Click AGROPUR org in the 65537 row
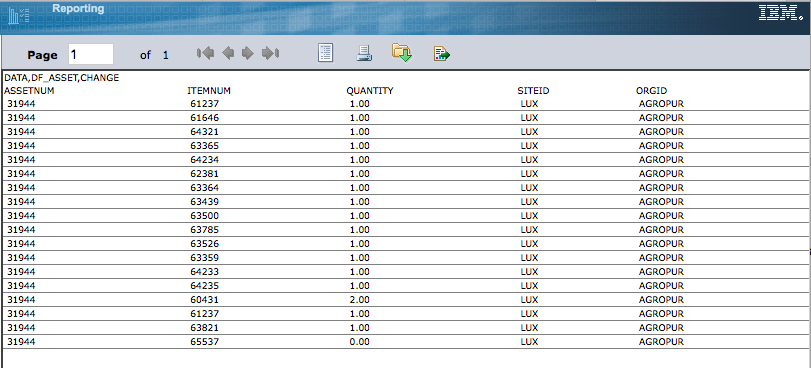Viewport: 811px width, 368px height. pyautogui.click(x=661, y=342)
